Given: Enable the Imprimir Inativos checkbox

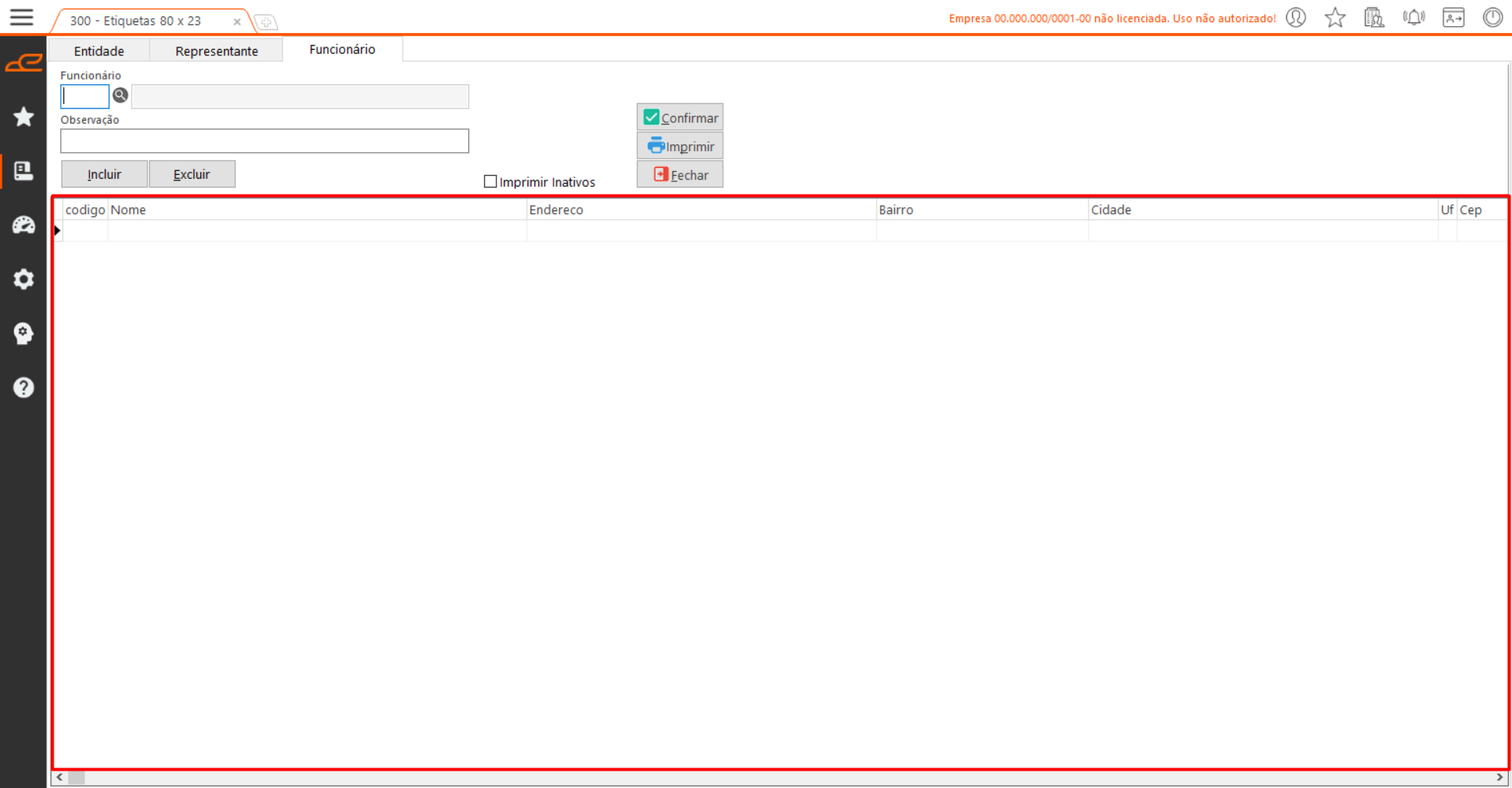Looking at the screenshot, I should (490, 182).
